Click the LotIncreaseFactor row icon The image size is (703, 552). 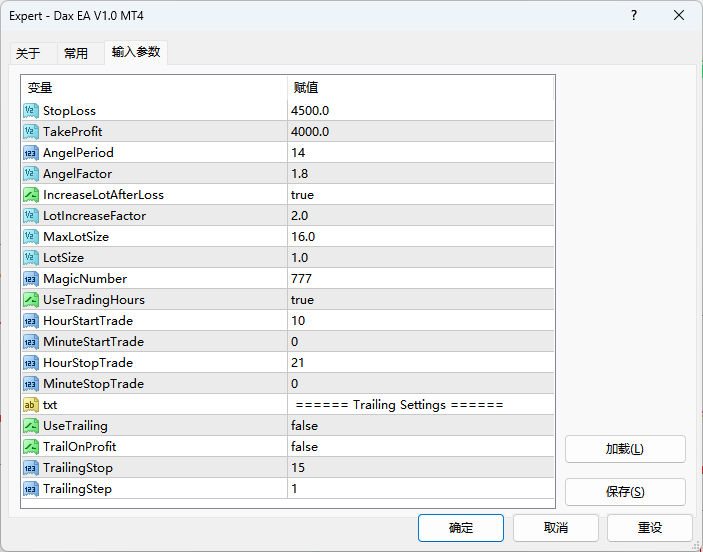pyautogui.click(x=30, y=216)
